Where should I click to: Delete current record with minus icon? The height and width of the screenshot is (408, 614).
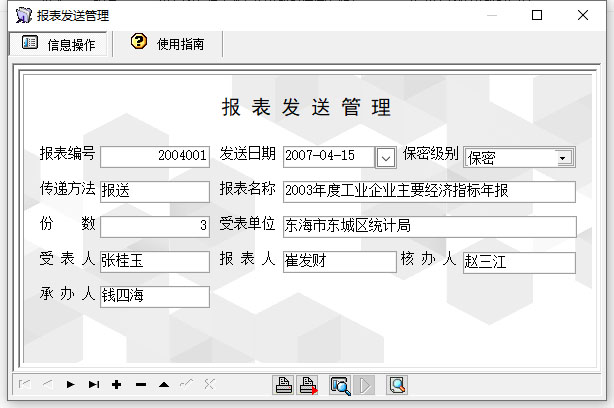coord(141,385)
